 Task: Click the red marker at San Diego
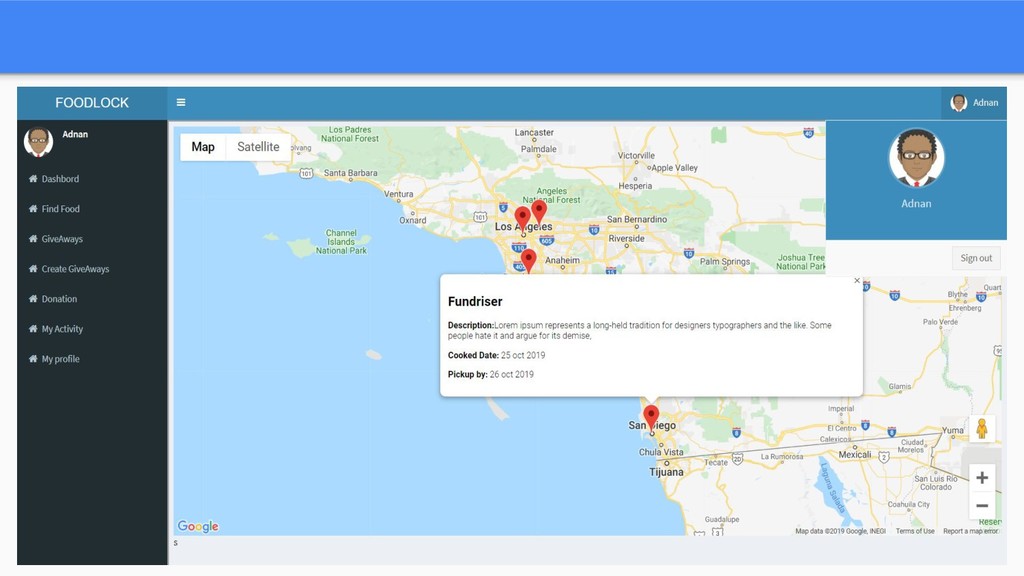pyautogui.click(x=651, y=416)
